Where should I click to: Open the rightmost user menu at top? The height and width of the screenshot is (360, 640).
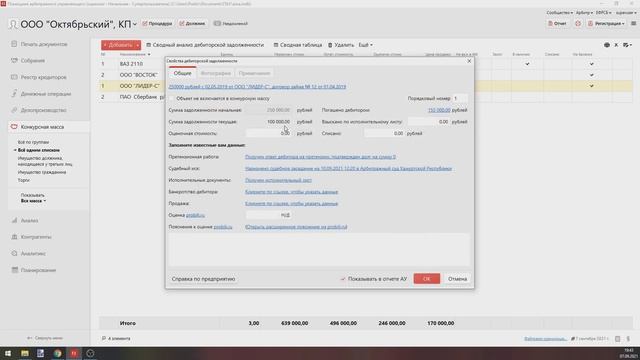tap(626, 13)
